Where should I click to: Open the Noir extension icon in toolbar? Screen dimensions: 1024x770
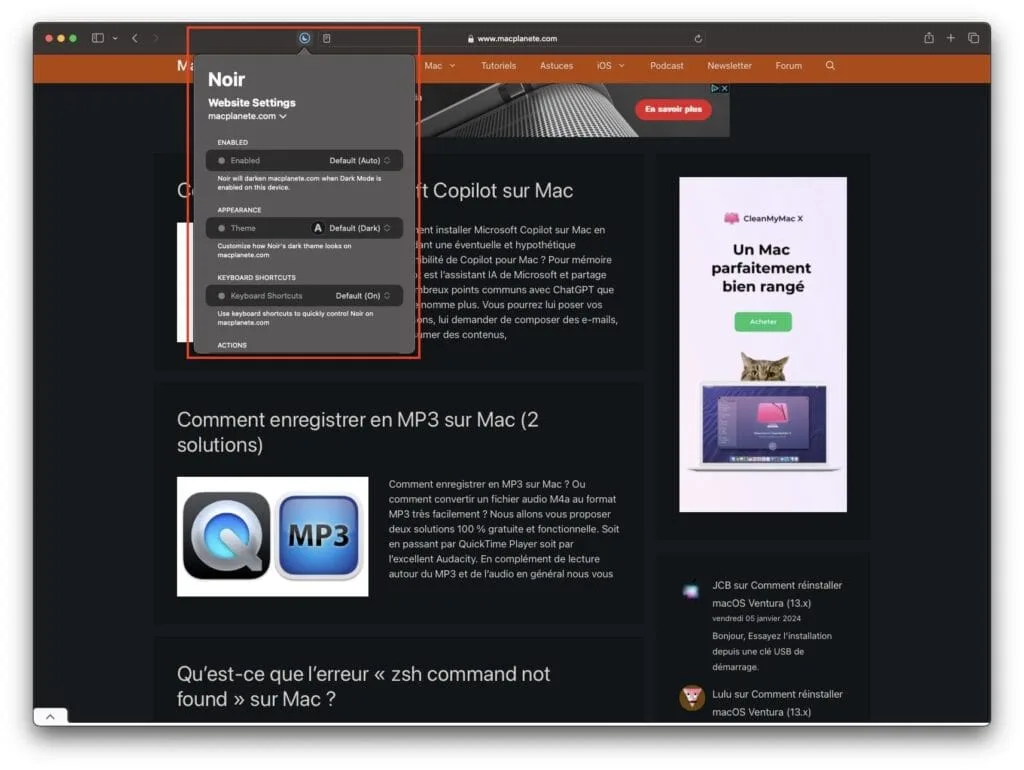[303, 37]
